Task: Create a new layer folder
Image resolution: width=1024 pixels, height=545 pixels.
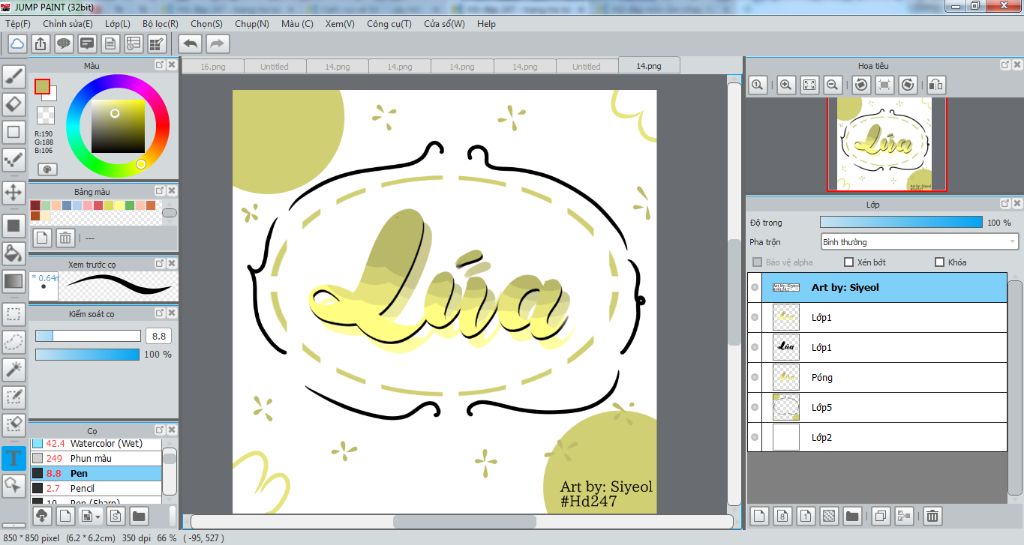Action: (x=852, y=516)
